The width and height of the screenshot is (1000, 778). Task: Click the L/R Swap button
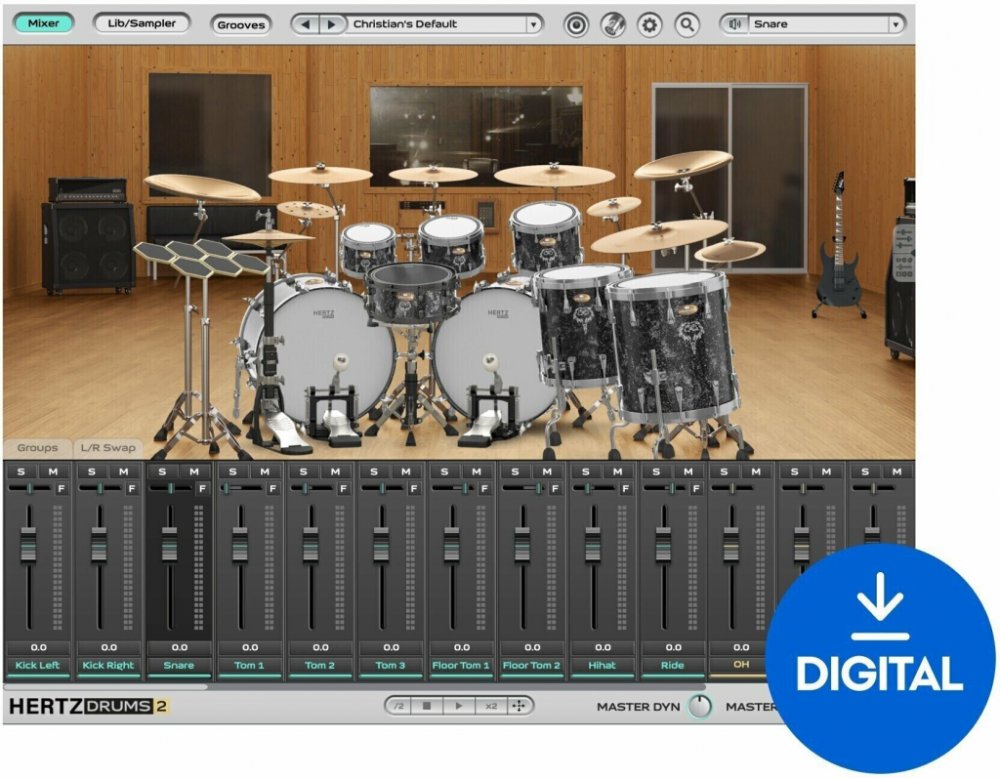(x=110, y=448)
